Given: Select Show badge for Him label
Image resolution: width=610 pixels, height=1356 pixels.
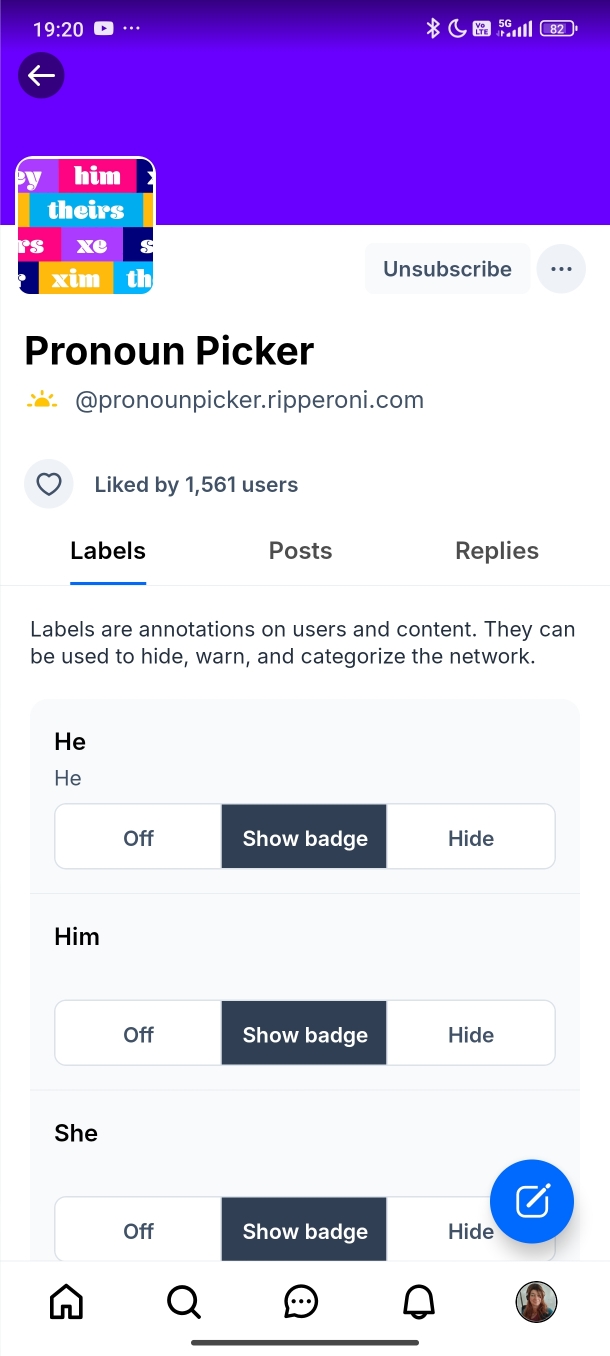Looking at the screenshot, I should [305, 1035].
